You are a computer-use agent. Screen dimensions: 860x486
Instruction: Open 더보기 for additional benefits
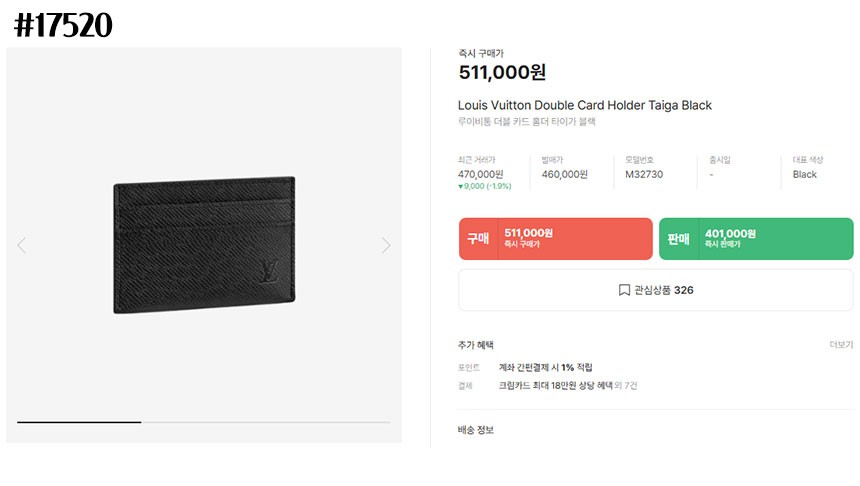(x=841, y=344)
